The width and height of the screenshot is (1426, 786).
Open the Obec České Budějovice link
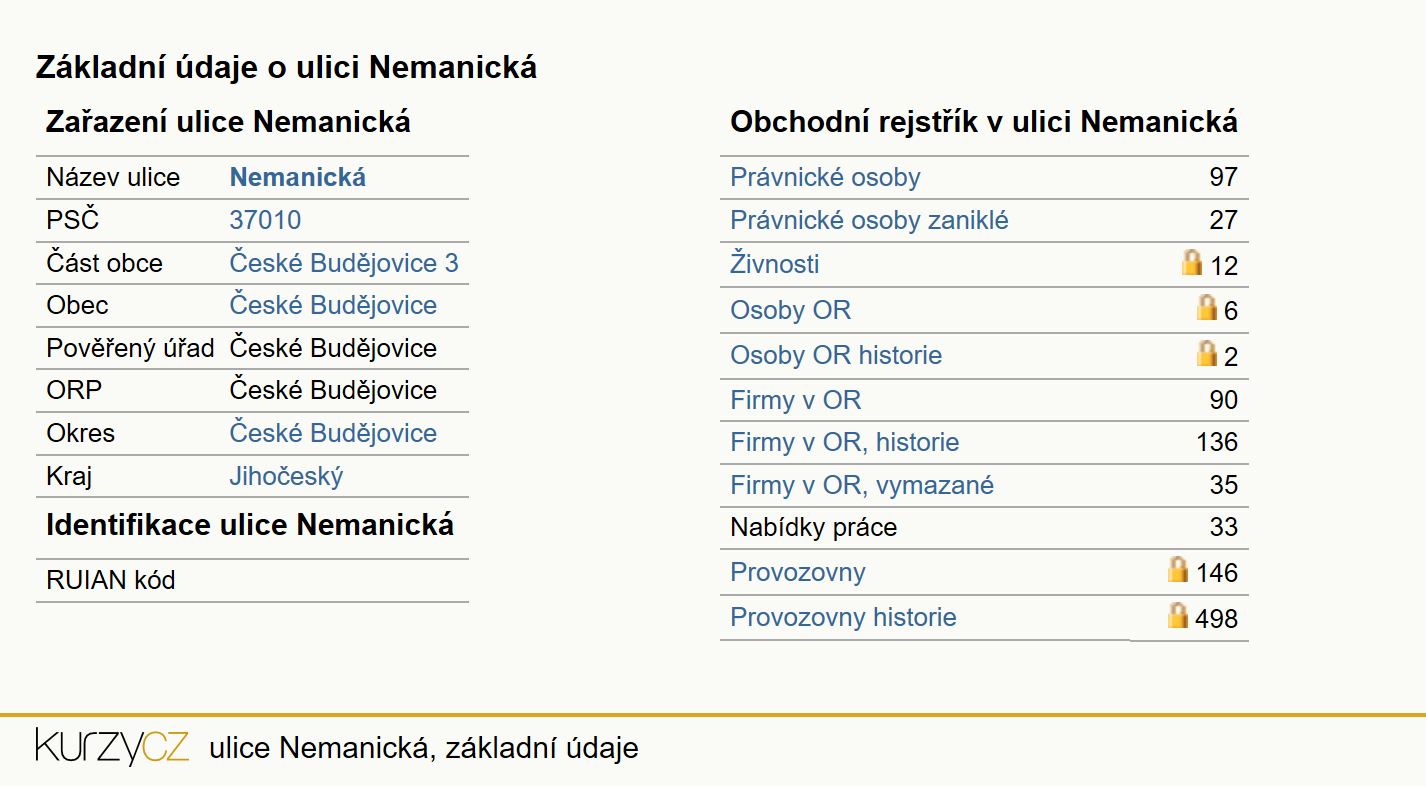pos(333,305)
